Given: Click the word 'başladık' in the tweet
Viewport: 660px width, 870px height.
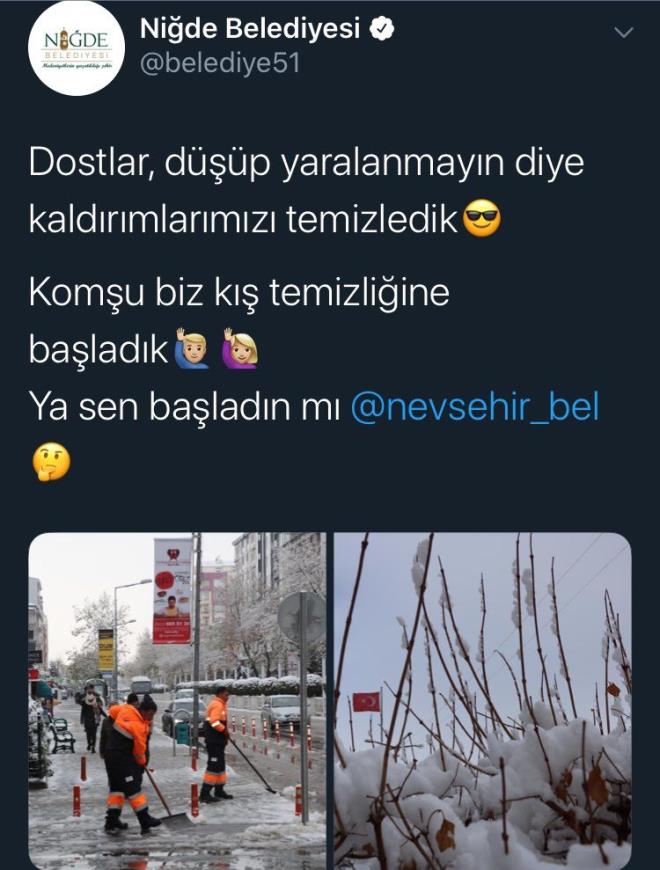Looking at the screenshot, I should point(98,350).
